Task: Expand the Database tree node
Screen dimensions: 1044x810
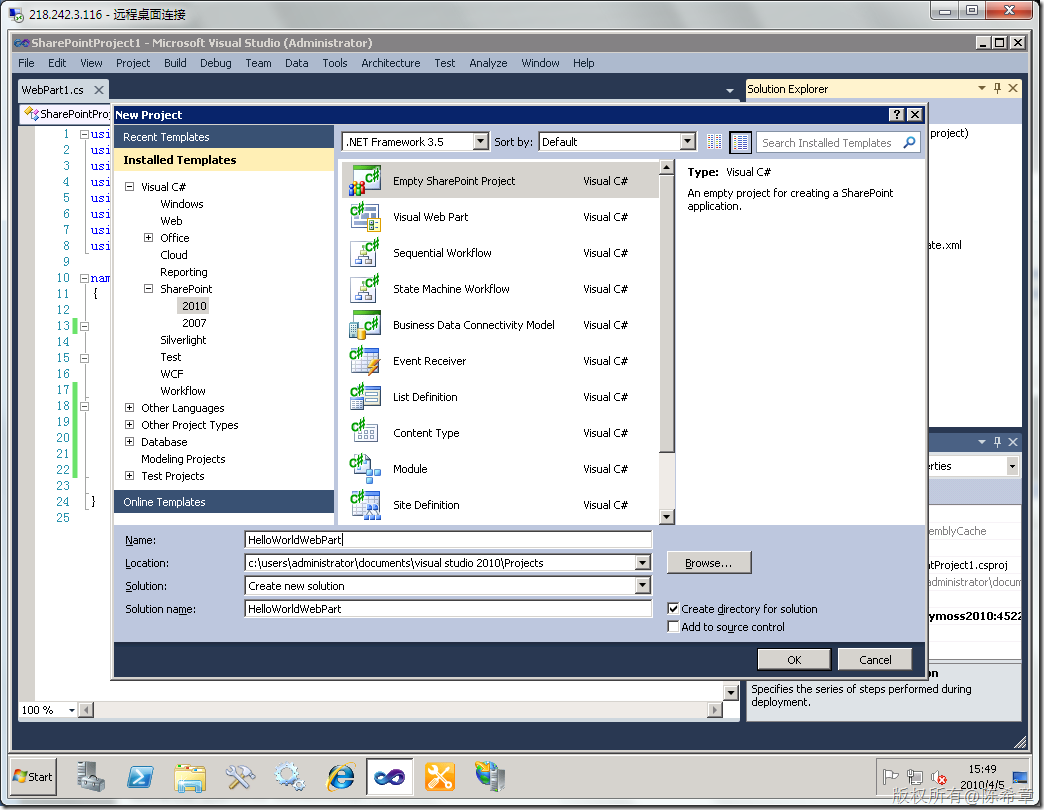Action: pyautogui.click(x=130, y=441)
